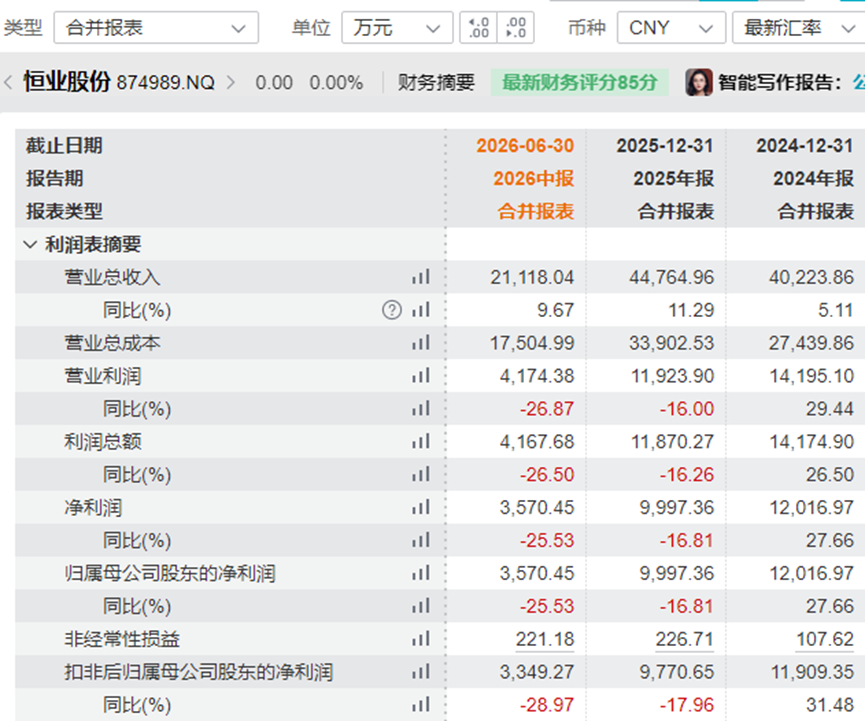The width and height of the screenshot is (865, 721).
Task: Open 智能写作报告 link
Action: pos(779,83)
